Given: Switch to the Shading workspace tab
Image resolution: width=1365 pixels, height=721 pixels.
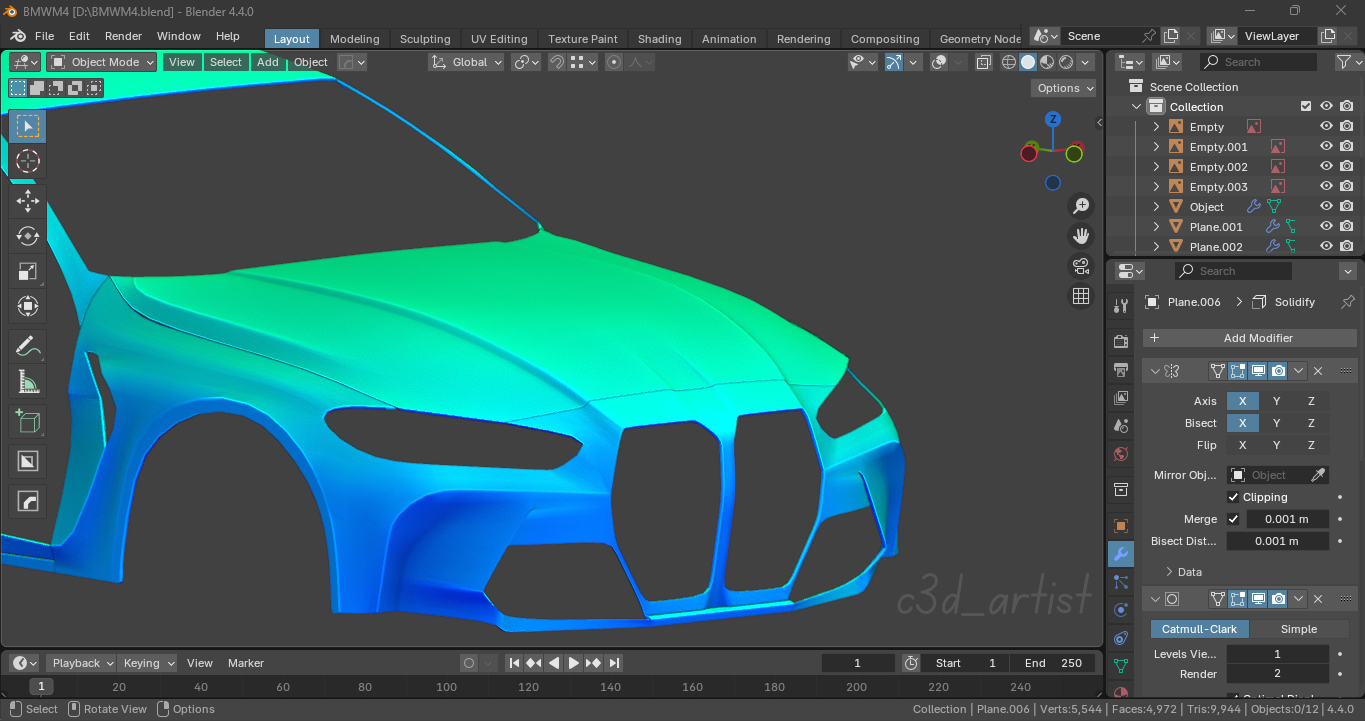Looking at the screenshot, I should (660, 39).
